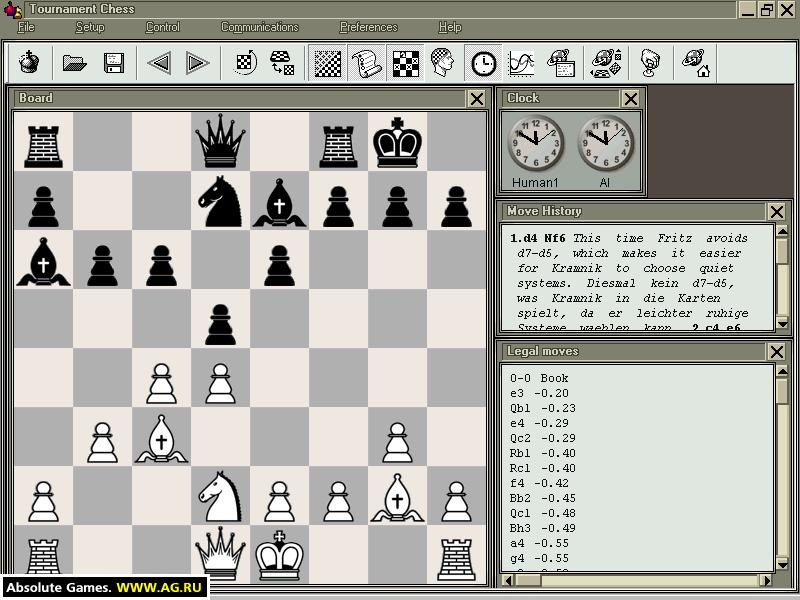Image resolution: width=800 pixels, height=600 pixels.
Task: Open a saved game with the folder icon
Action: click(x=74, y=63)
